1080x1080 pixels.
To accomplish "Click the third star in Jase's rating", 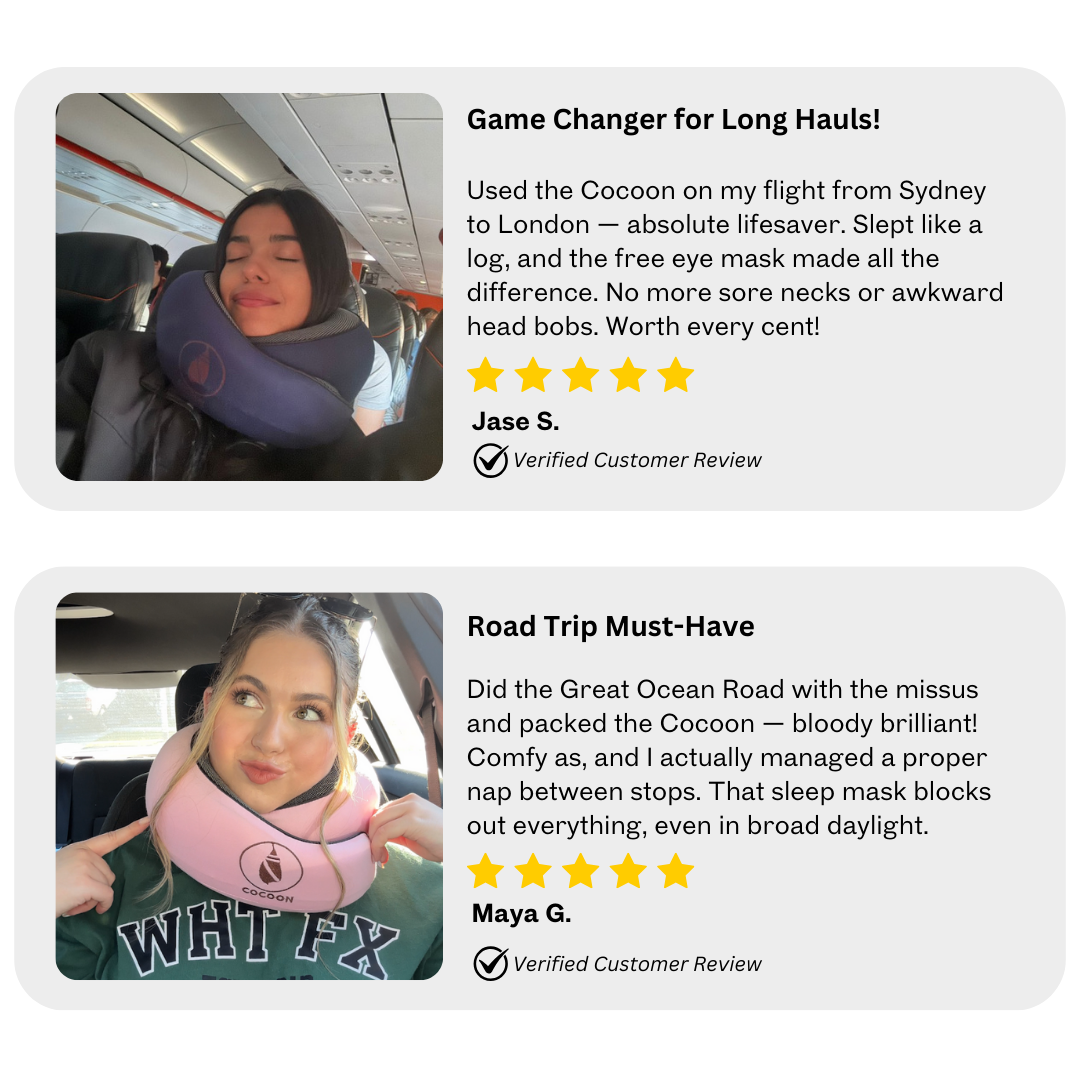I will tap(581, 375).
